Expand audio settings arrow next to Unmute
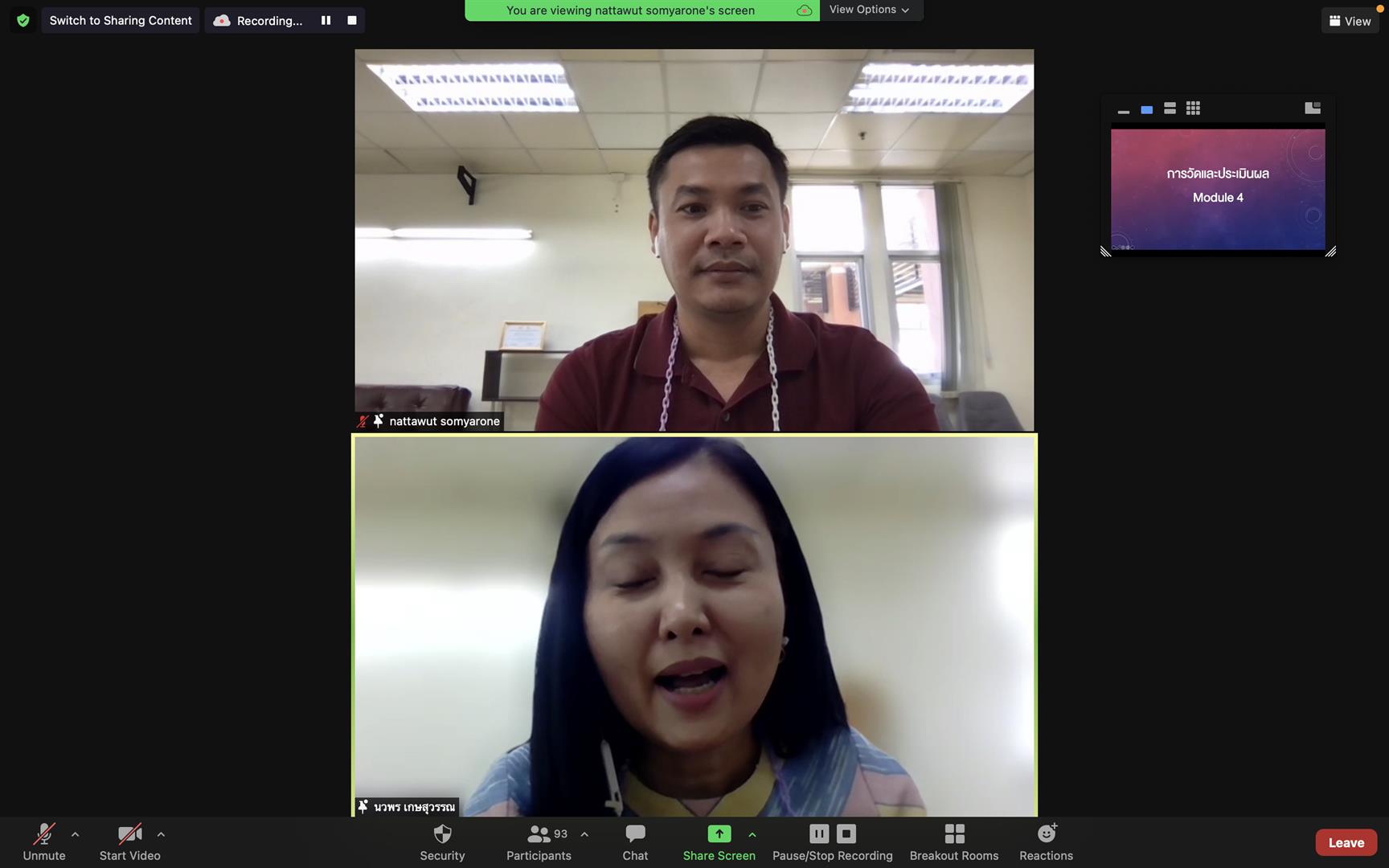Screen dimensions: 1389x868 click(76, 834)
